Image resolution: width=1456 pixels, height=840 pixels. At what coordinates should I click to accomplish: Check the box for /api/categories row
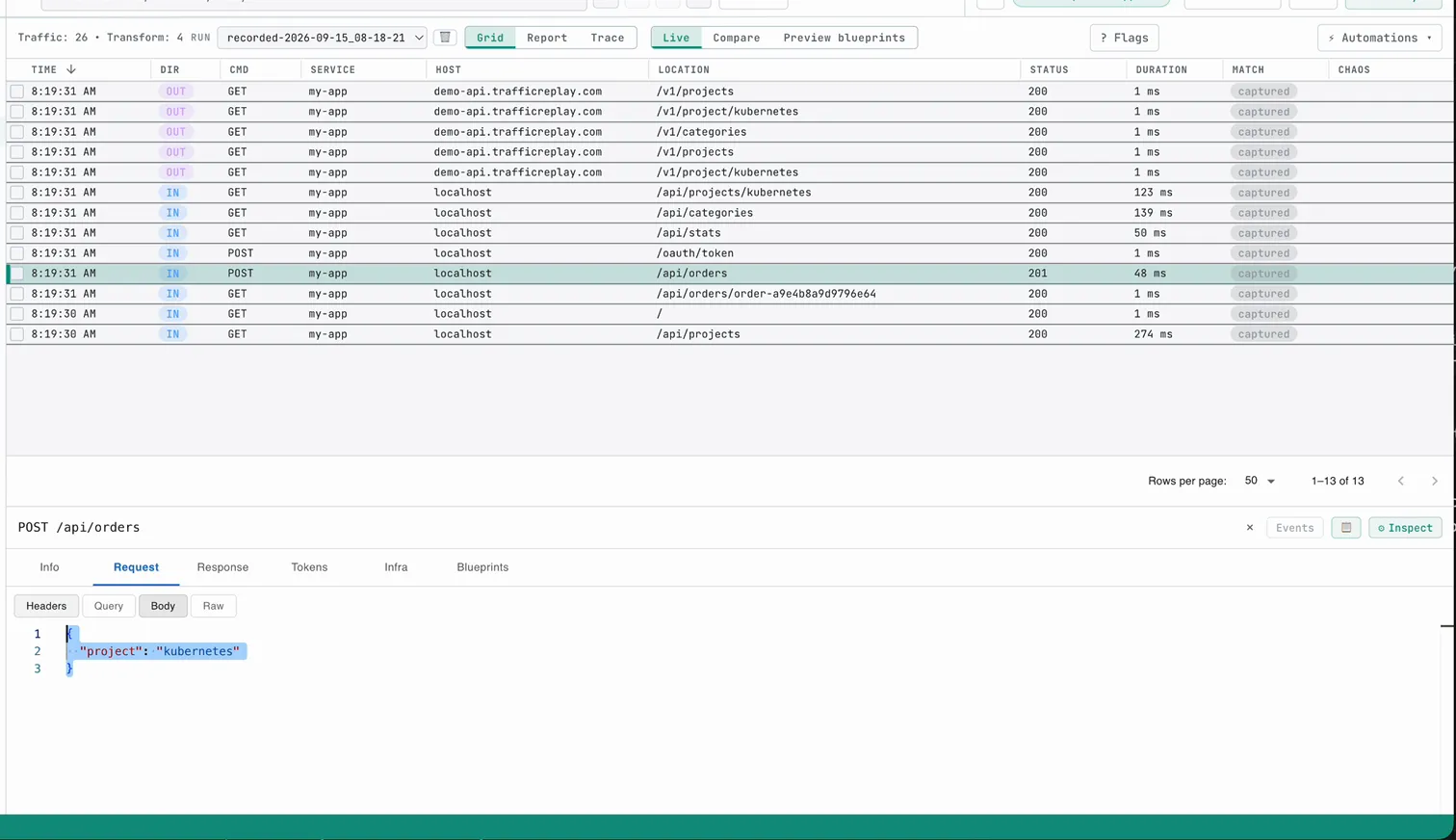(17, 213)
